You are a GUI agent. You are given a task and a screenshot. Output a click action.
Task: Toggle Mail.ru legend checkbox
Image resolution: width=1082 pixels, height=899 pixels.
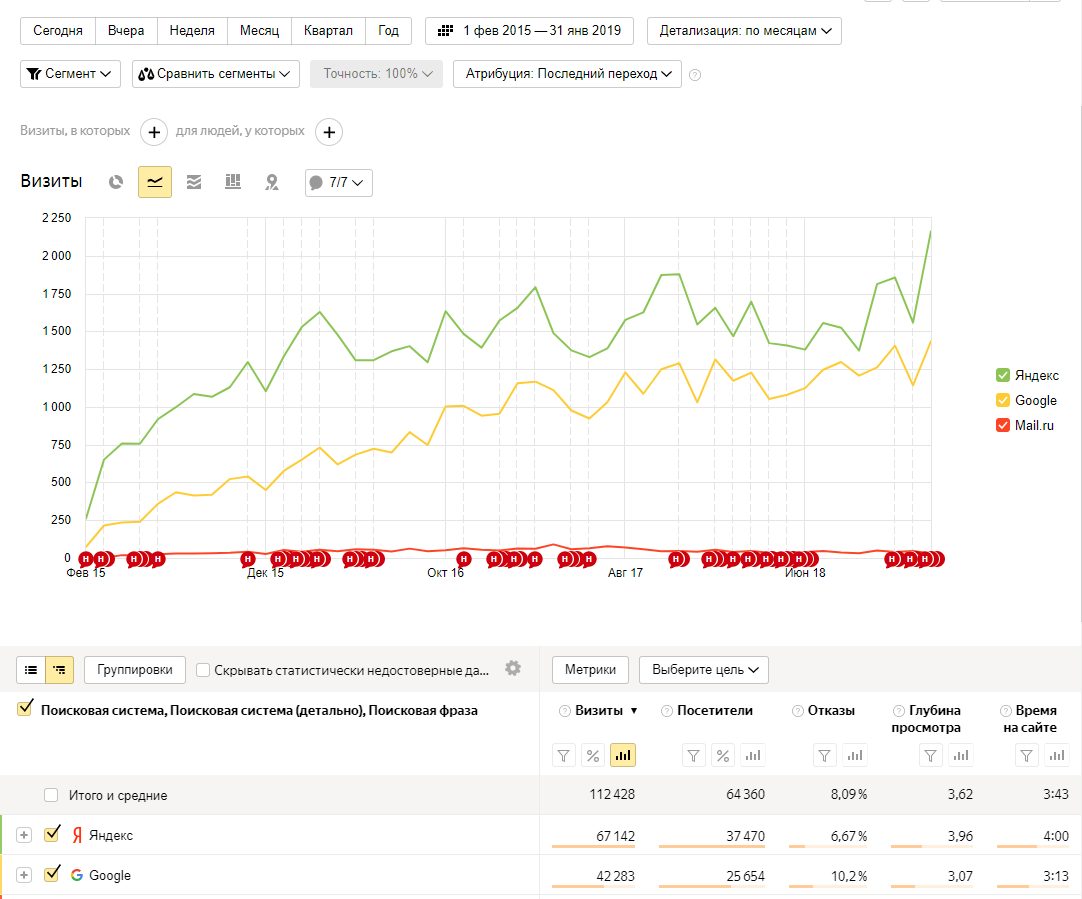point(1003,425)
